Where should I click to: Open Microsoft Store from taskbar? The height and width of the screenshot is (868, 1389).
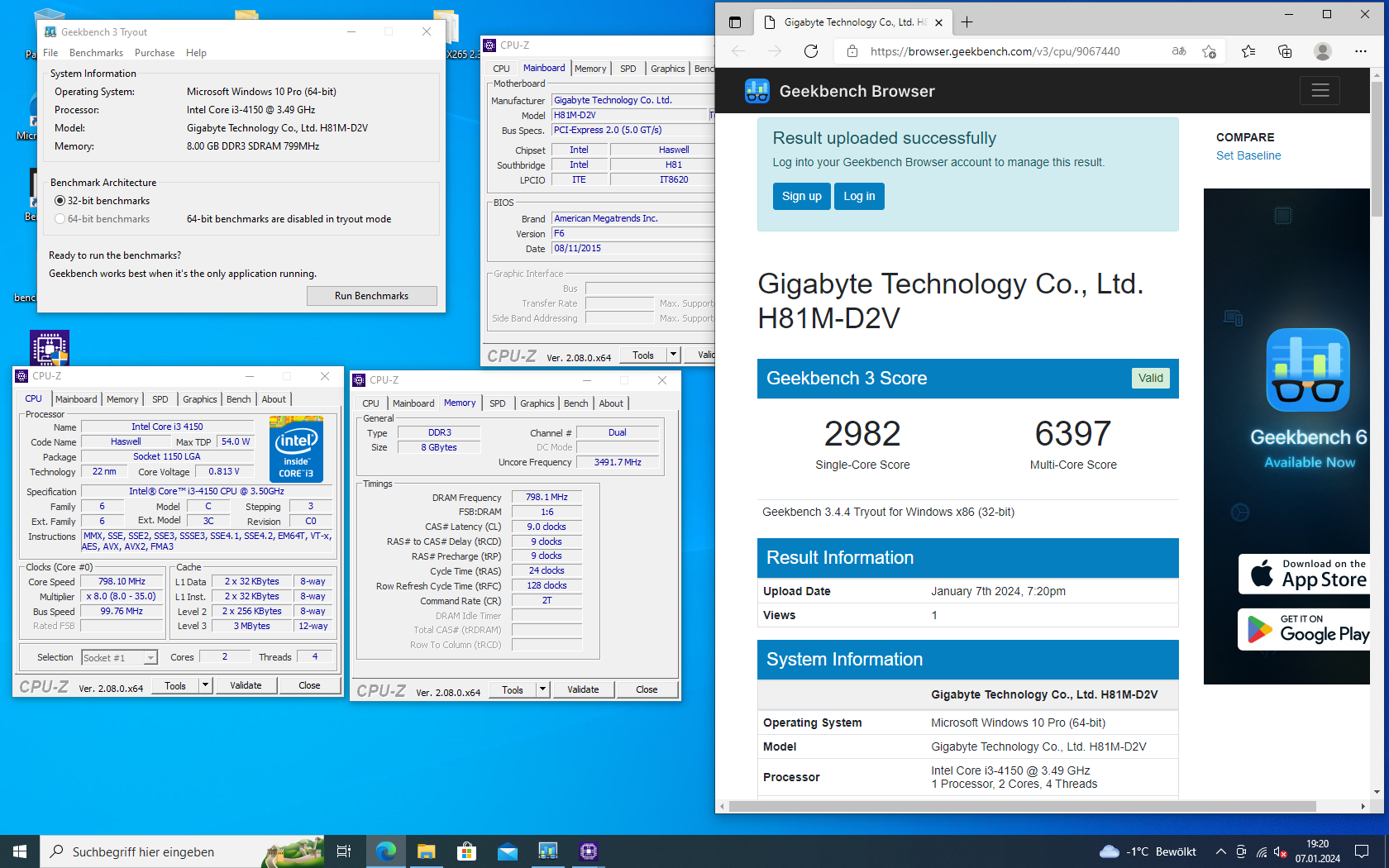[x=467, y=851]
